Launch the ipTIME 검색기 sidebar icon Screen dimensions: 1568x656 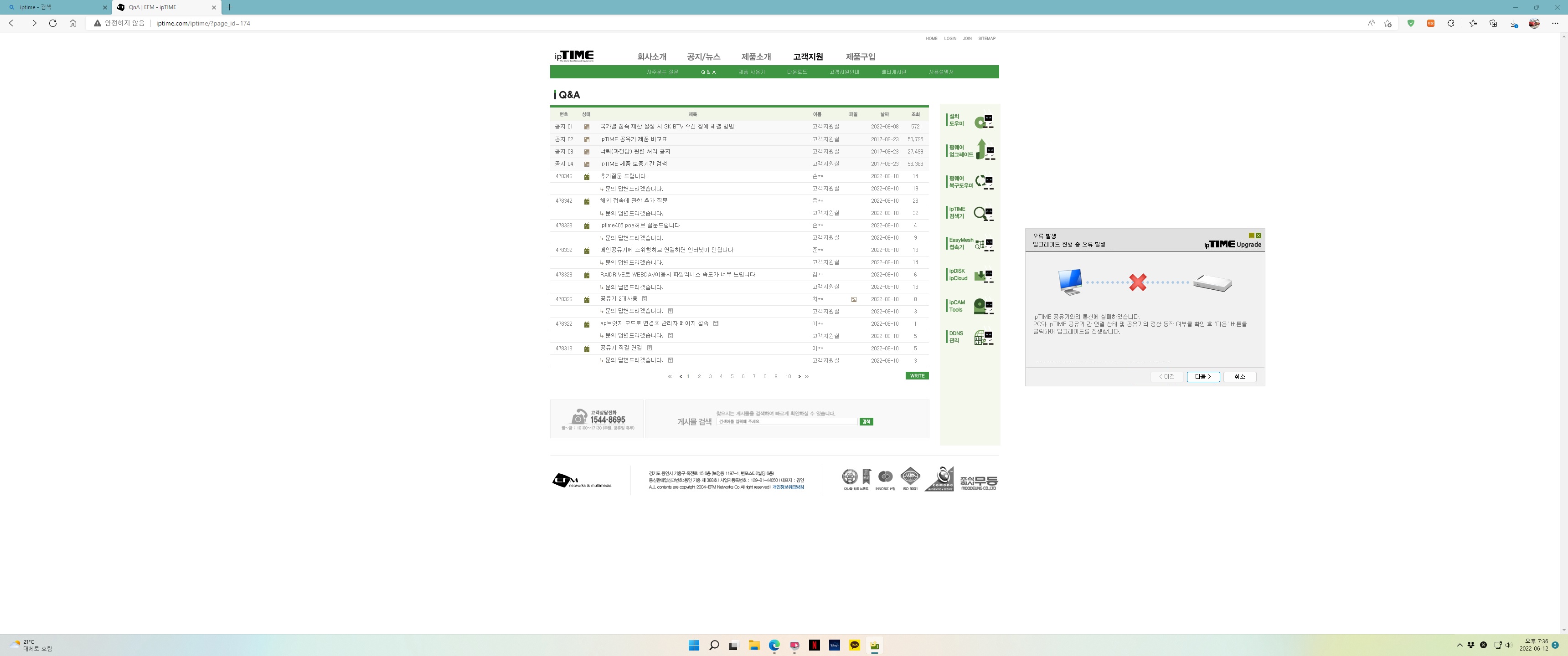tap(970, 213)
